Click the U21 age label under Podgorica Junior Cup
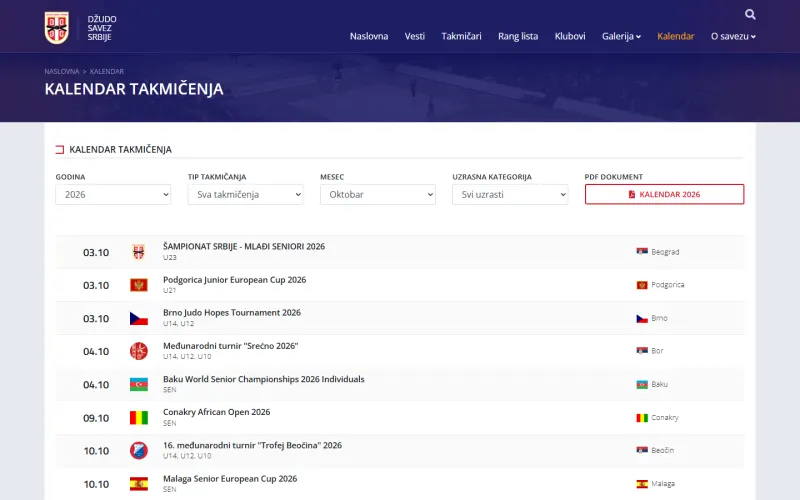Image resolution: width=800 pixels, height=500 pixels. point(169,290)
